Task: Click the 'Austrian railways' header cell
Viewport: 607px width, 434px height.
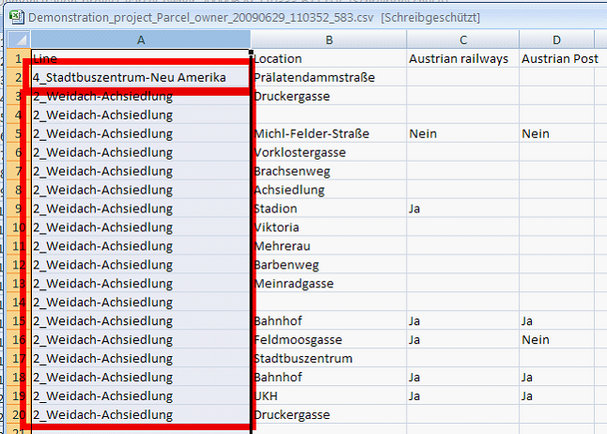Action: pyautogui.click(x=463, y=58)
